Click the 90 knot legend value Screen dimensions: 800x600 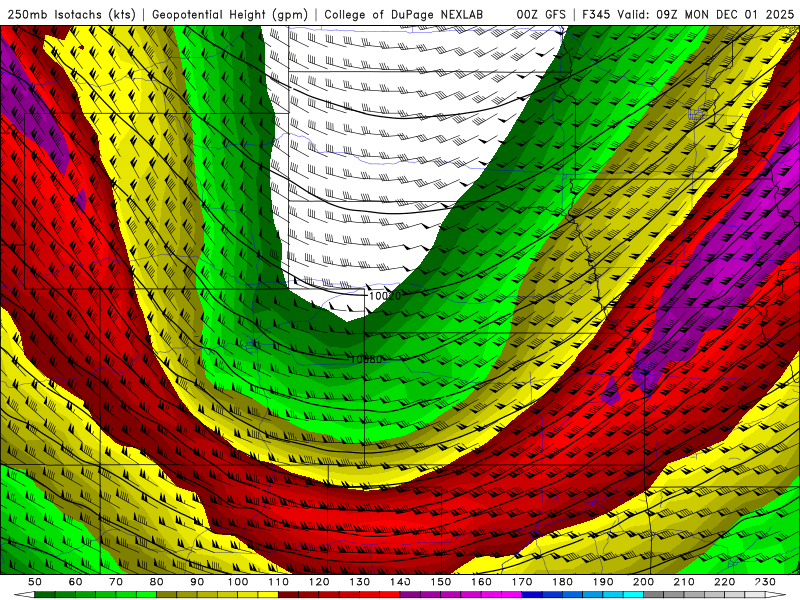click(x=197, y=582)
